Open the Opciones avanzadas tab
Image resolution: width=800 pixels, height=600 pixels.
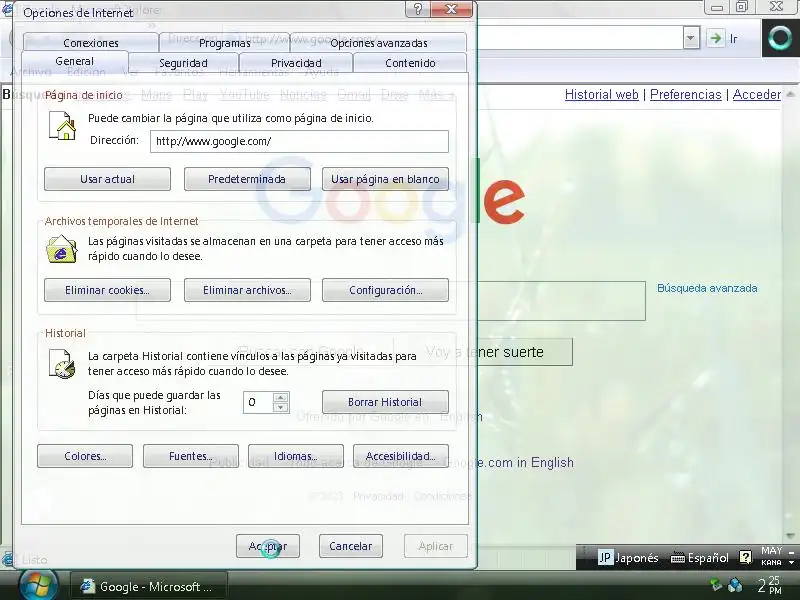coord(379,43)
